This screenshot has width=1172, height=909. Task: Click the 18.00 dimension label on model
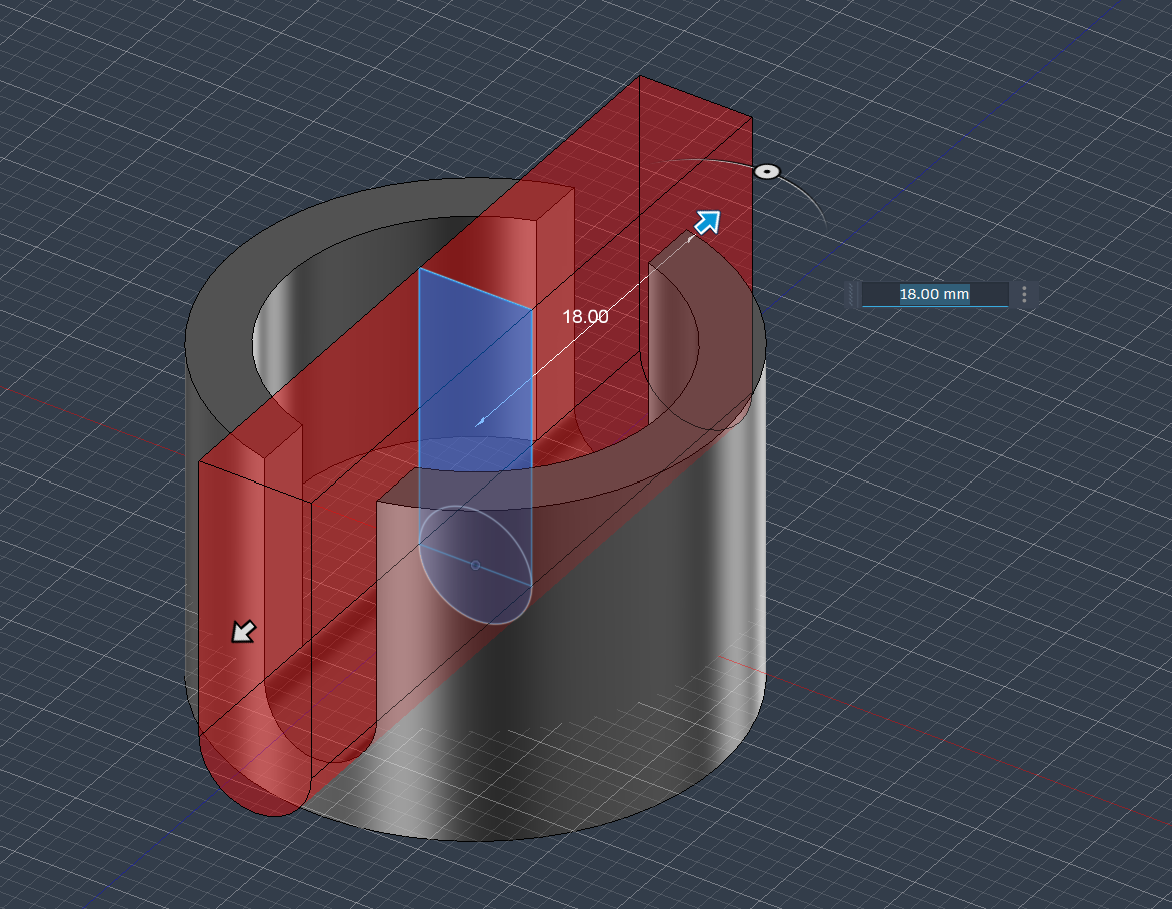point(585,317)
